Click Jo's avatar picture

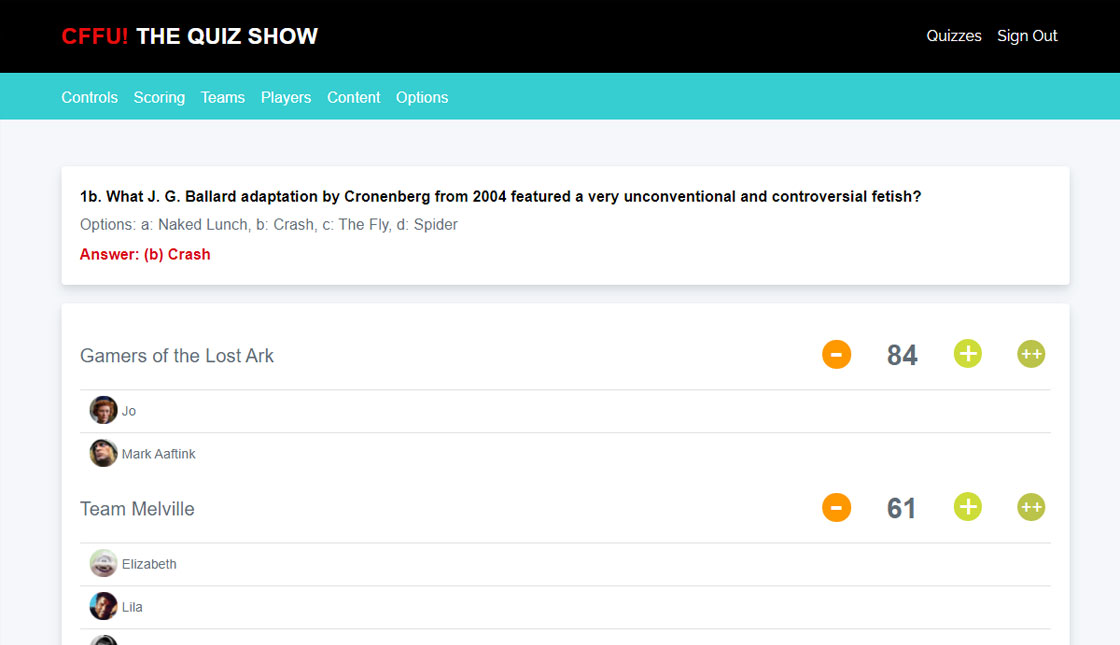coord(103,410)
